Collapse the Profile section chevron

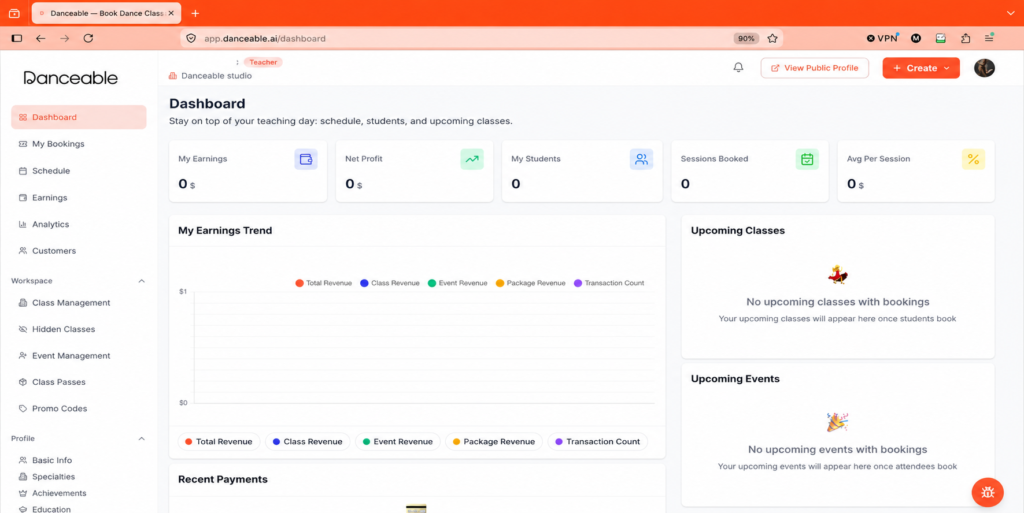pos(142,439)
